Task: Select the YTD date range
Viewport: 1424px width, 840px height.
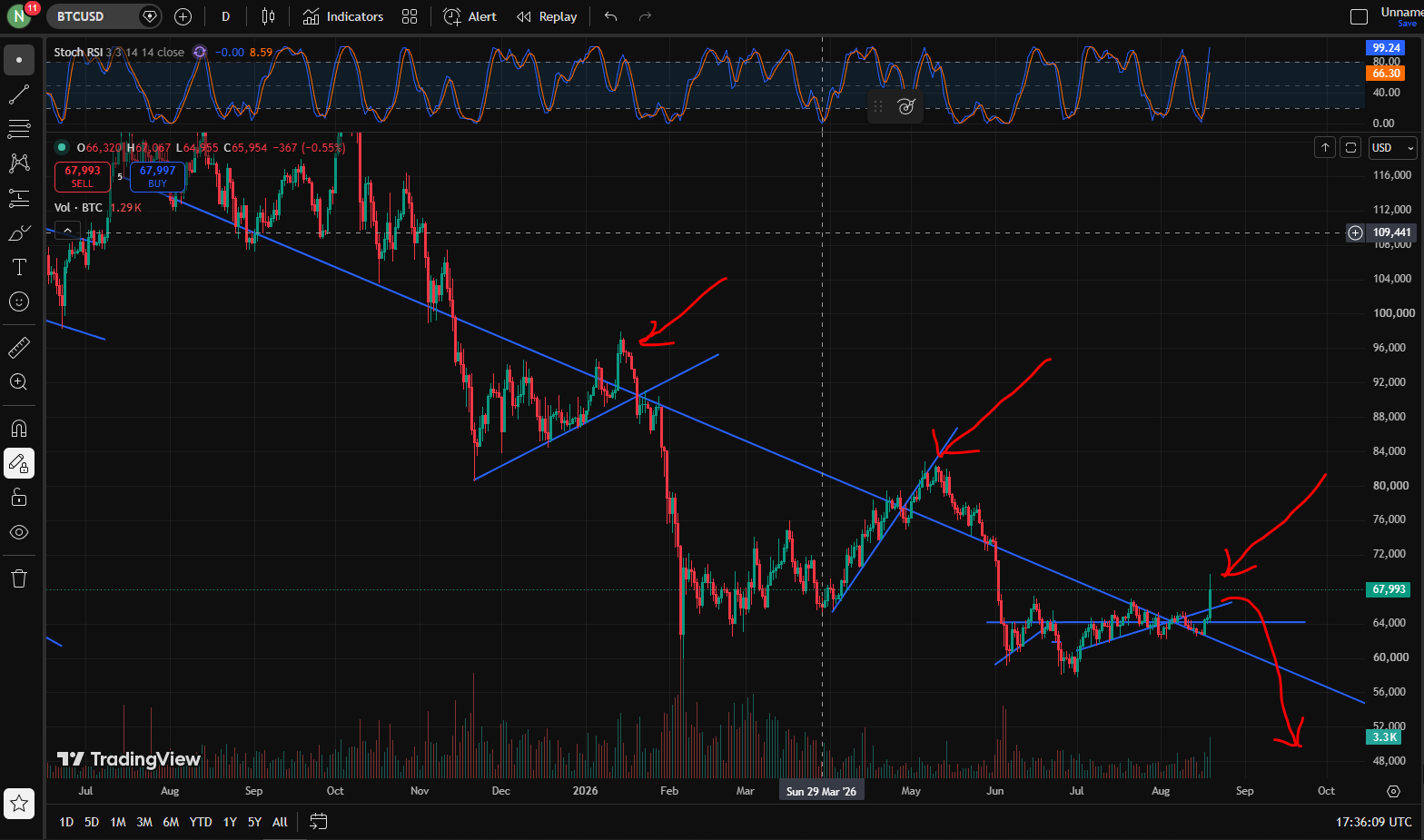Action: (x=201, y=822)
